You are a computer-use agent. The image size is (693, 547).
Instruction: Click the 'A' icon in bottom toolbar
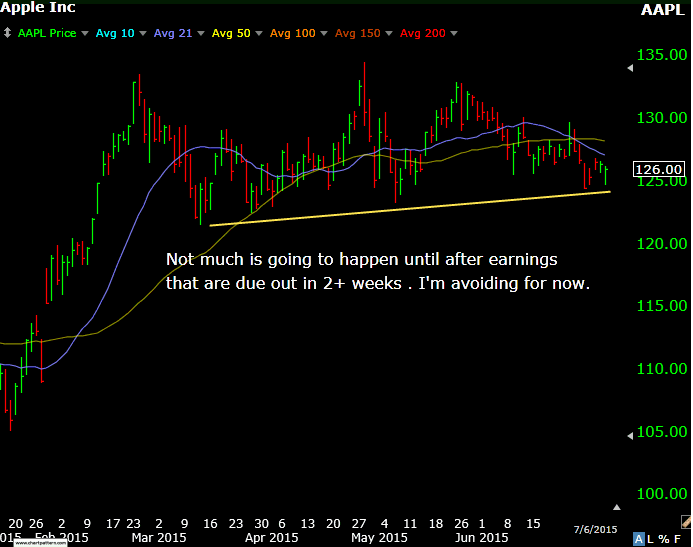[639, 537]
